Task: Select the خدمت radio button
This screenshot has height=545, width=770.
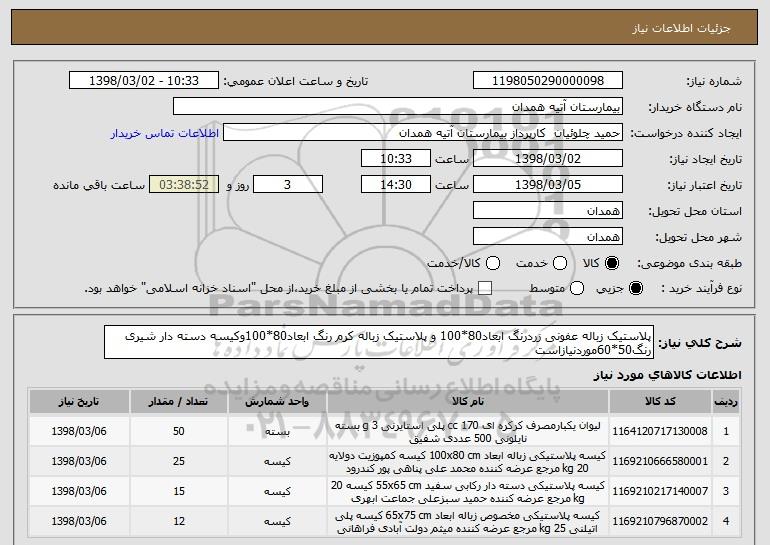Action: tap(560, 263)
